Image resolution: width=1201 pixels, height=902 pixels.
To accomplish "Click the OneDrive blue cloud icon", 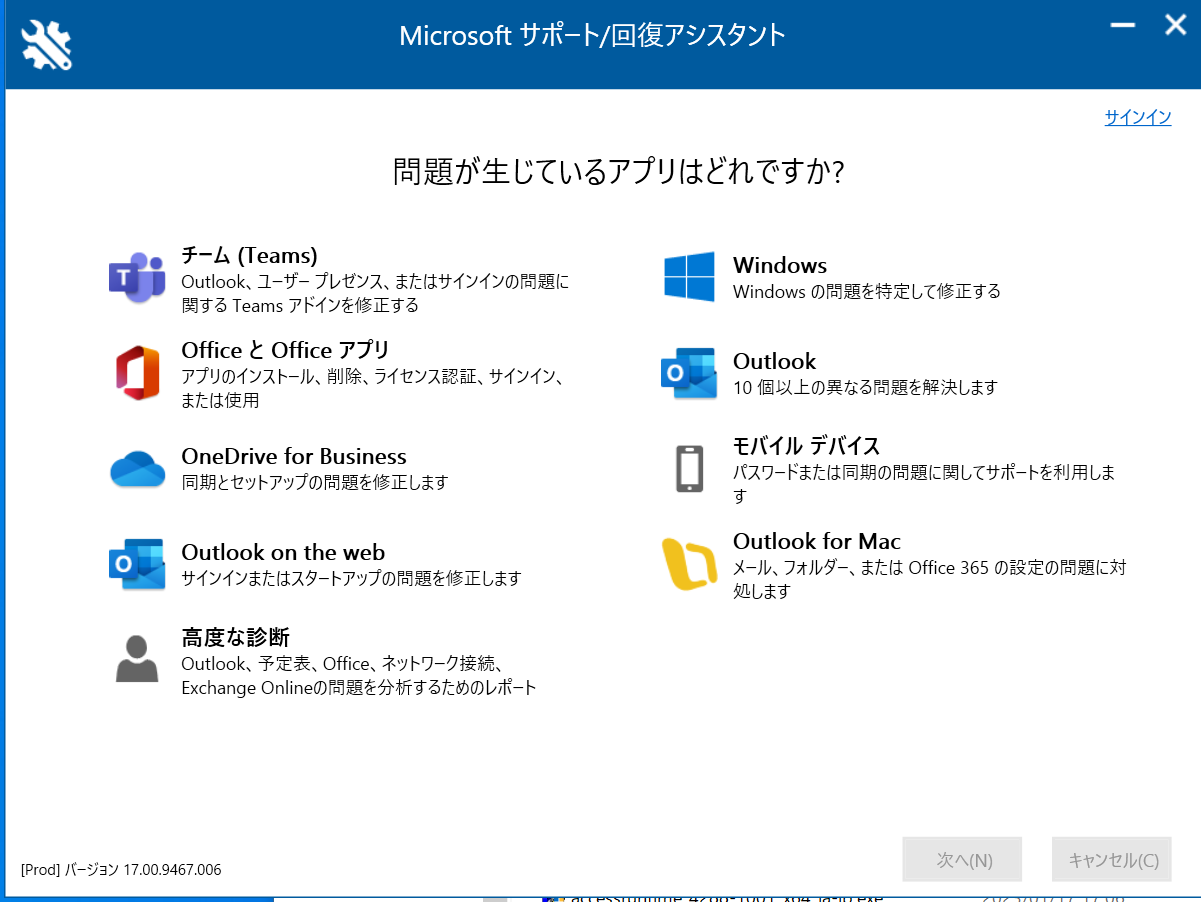I will tap(137, 469).
